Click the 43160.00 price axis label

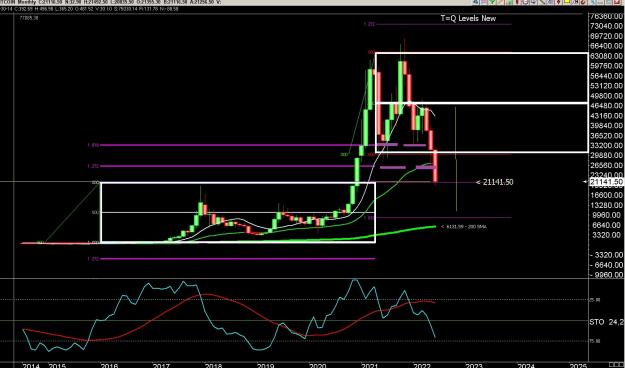tap(606, 116)
